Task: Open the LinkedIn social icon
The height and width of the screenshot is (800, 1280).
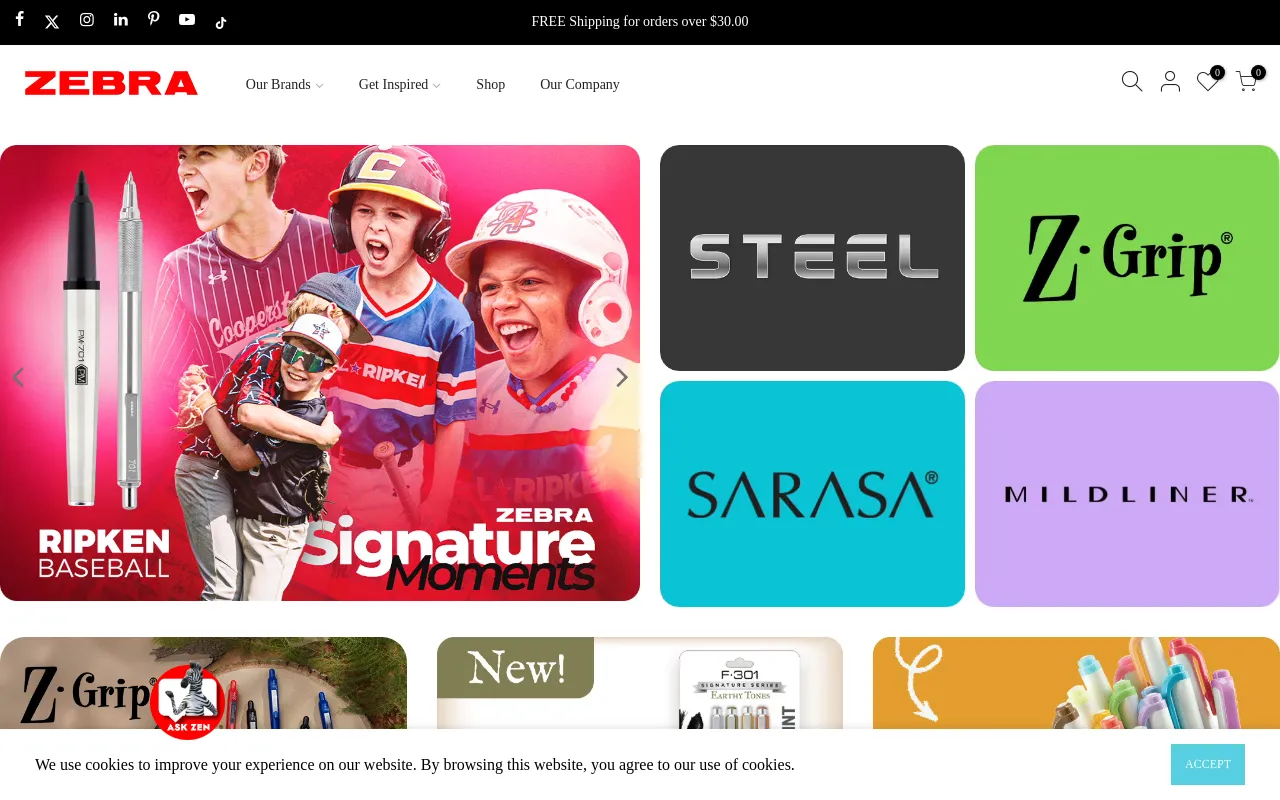Action: (121, 19)
